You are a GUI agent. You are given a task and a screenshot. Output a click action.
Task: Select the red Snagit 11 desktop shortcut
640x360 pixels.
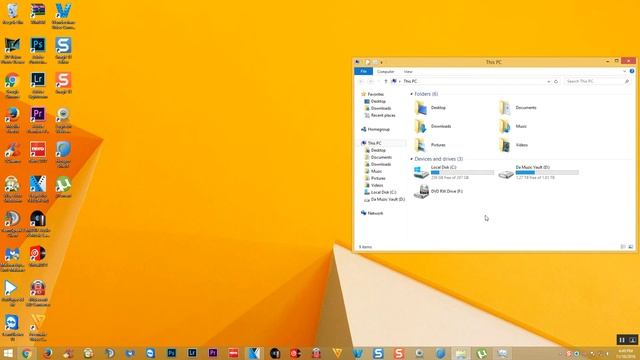point(63,83)
